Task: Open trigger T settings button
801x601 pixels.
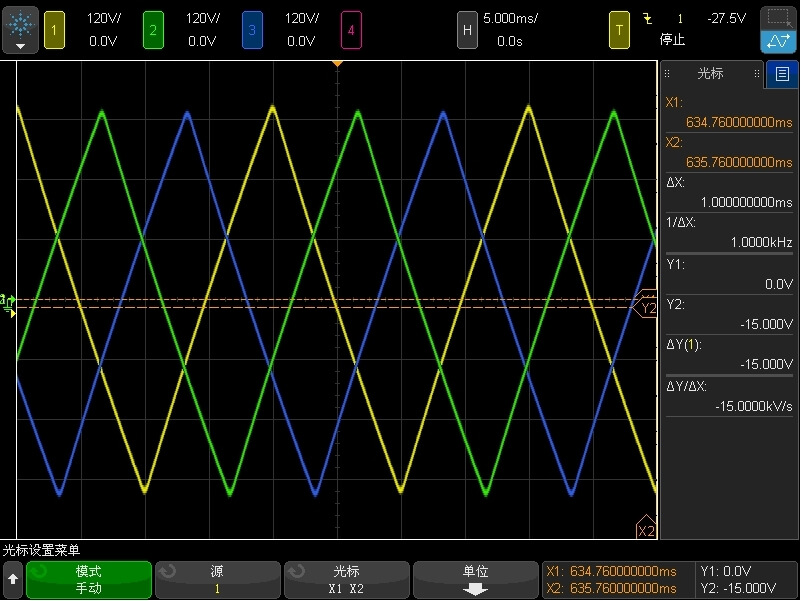Action: 619,30
